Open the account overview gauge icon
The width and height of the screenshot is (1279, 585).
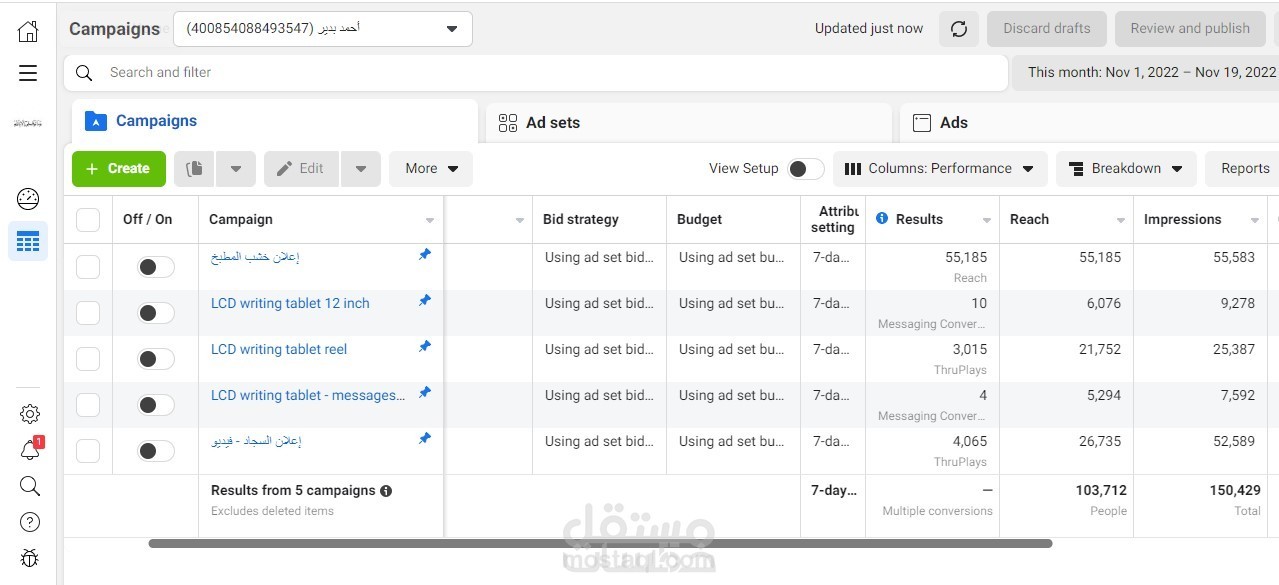[28, 198]
